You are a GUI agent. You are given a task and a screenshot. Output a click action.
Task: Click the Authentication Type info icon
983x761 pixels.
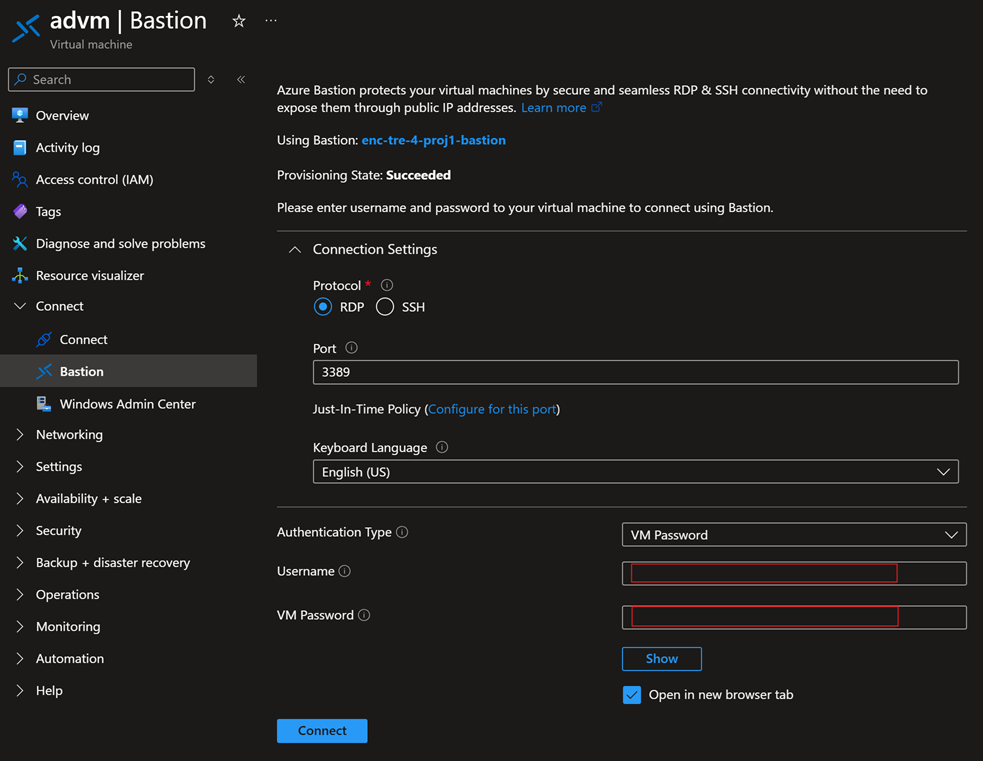(402, 532)
